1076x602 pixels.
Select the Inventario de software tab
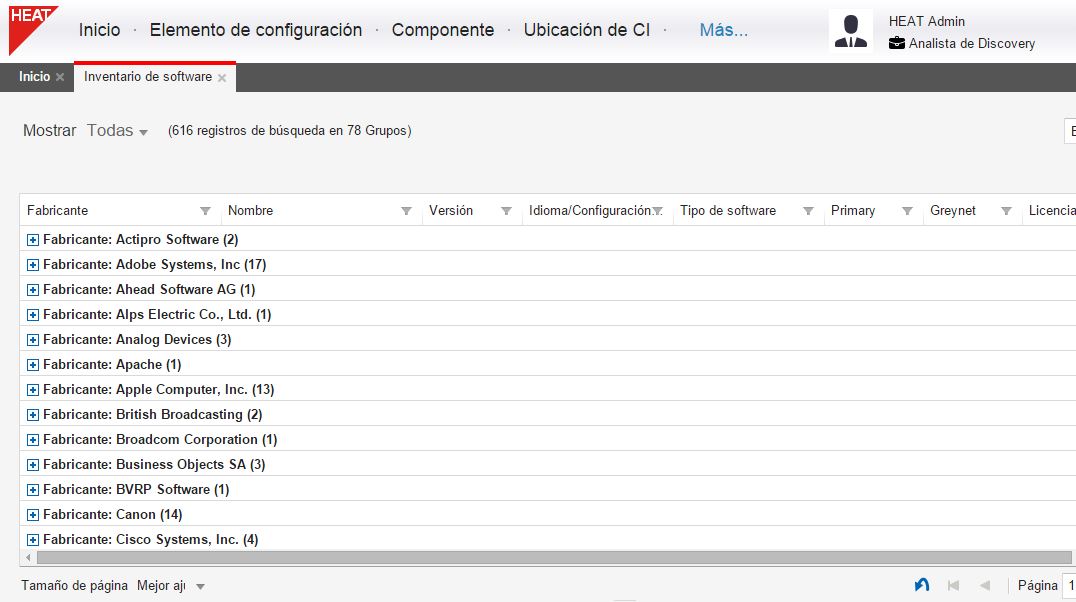pos(148,77)
